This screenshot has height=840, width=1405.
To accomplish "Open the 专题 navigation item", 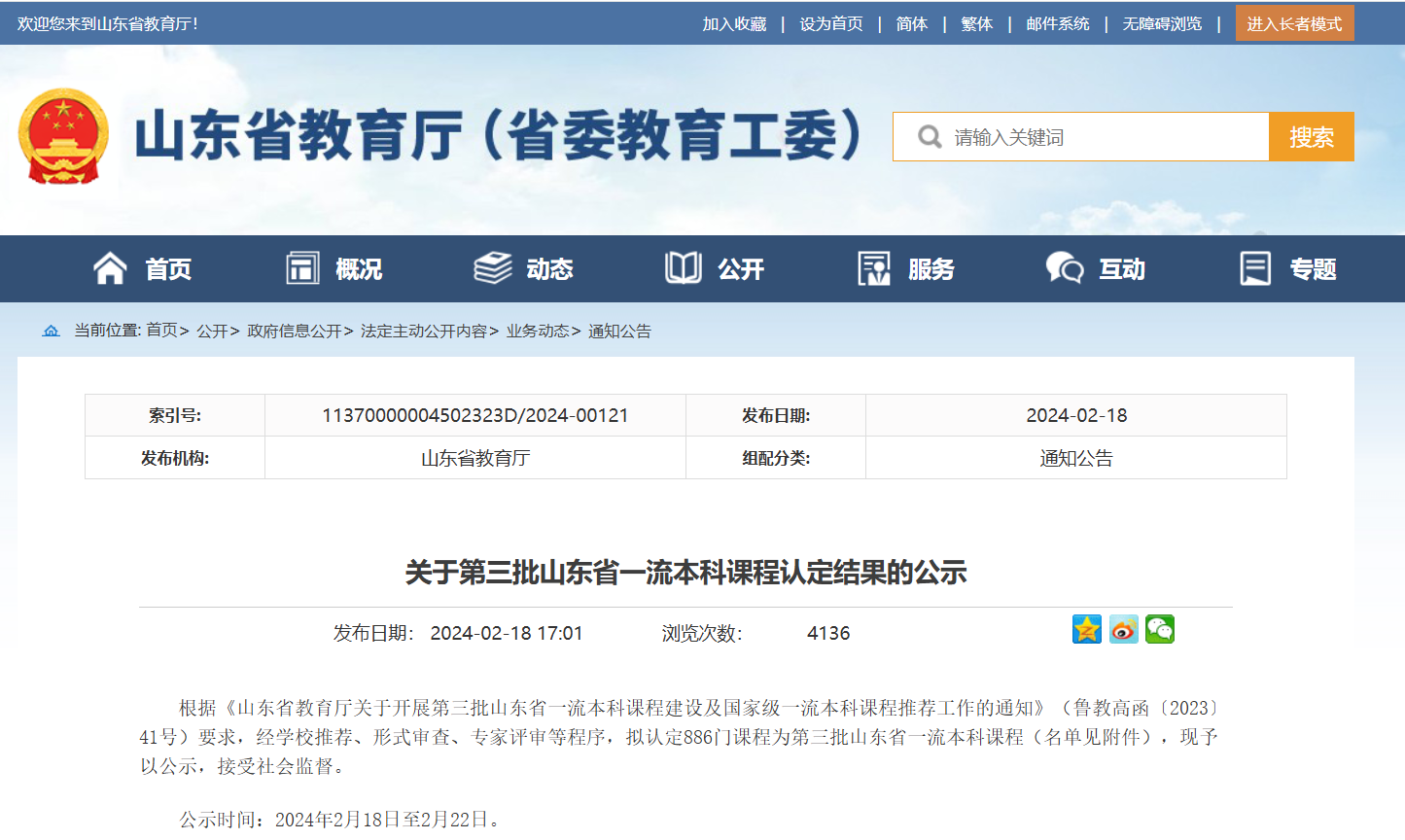I will click(x=1288, y=268).
